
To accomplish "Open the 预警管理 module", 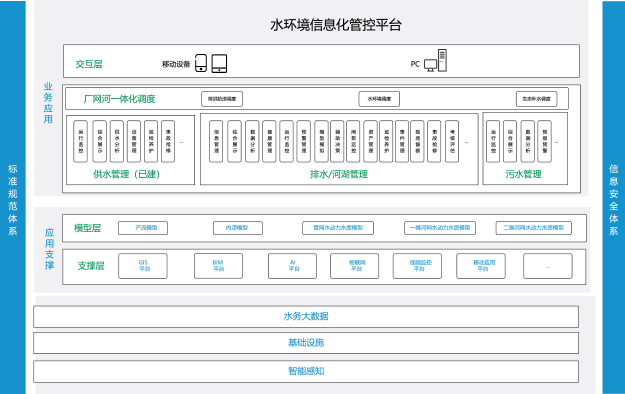I will point(304,141).
